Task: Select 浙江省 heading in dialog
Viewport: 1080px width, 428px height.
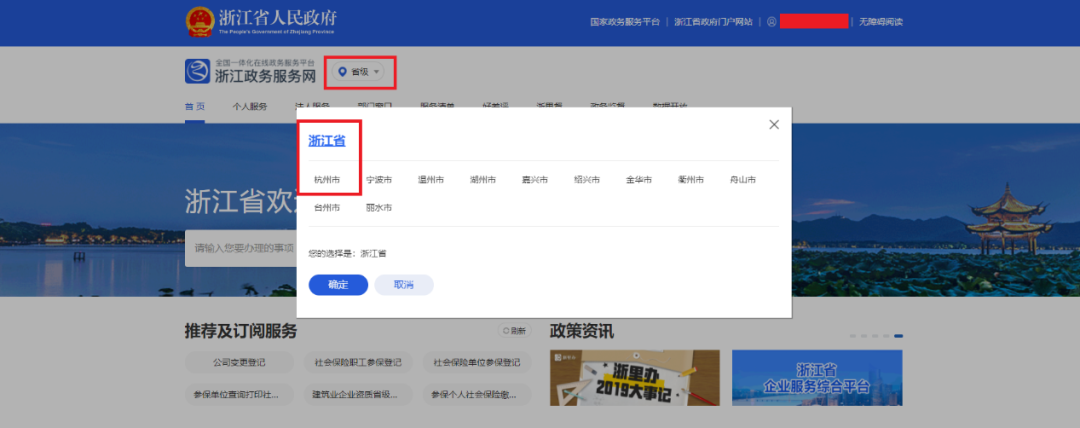Action: coord(326,141)
